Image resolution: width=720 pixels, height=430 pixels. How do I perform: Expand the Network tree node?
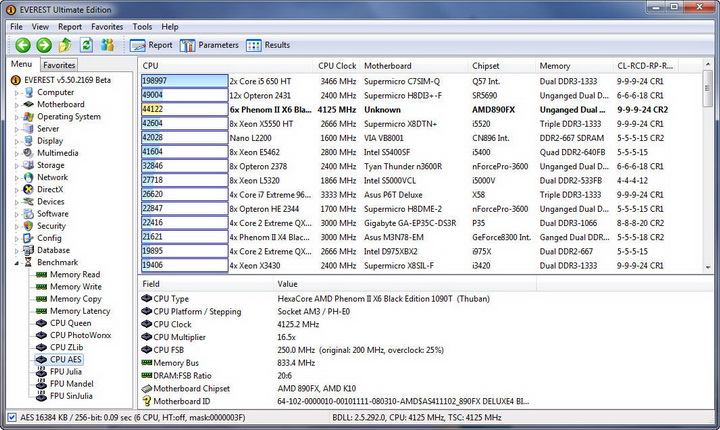pos(17,178)
